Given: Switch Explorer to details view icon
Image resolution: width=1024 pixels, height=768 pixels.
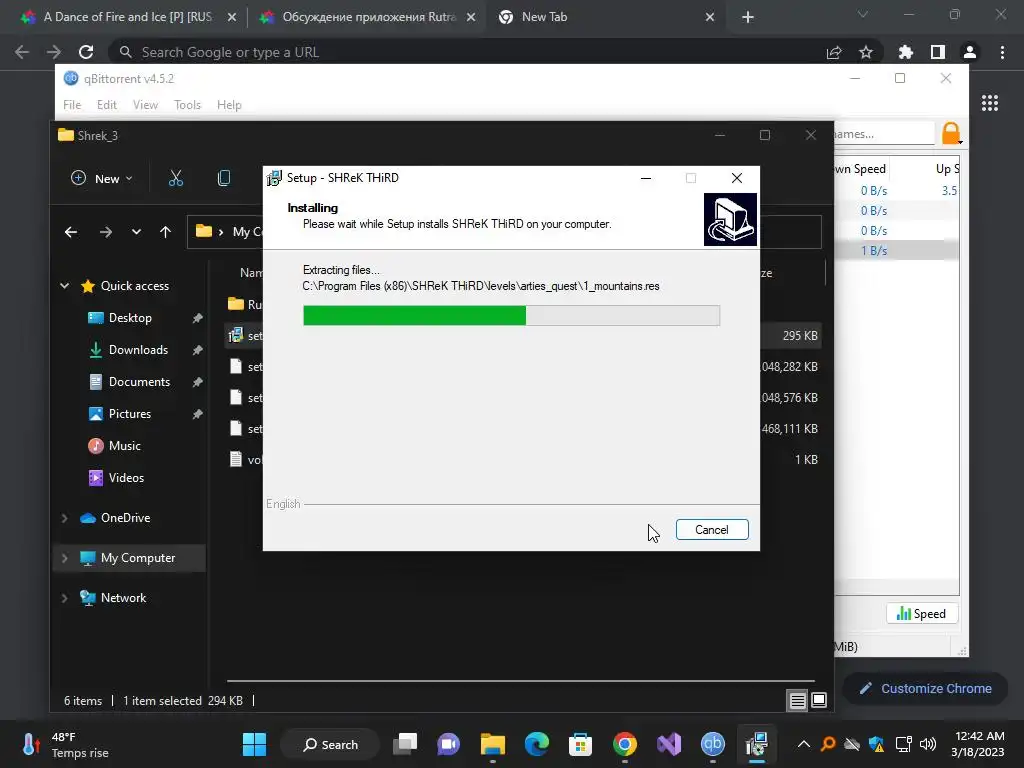Looking at the screenshot, I should [797, 701].
